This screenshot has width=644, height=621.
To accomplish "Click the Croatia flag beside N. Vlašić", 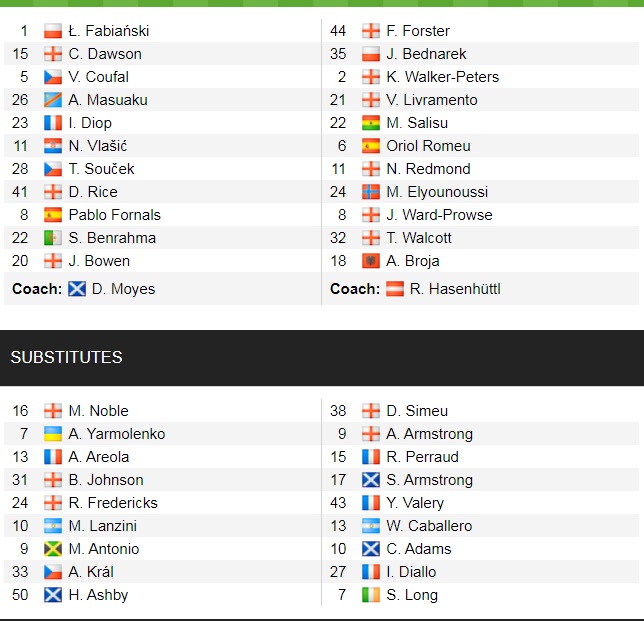I will click(53, 146).
